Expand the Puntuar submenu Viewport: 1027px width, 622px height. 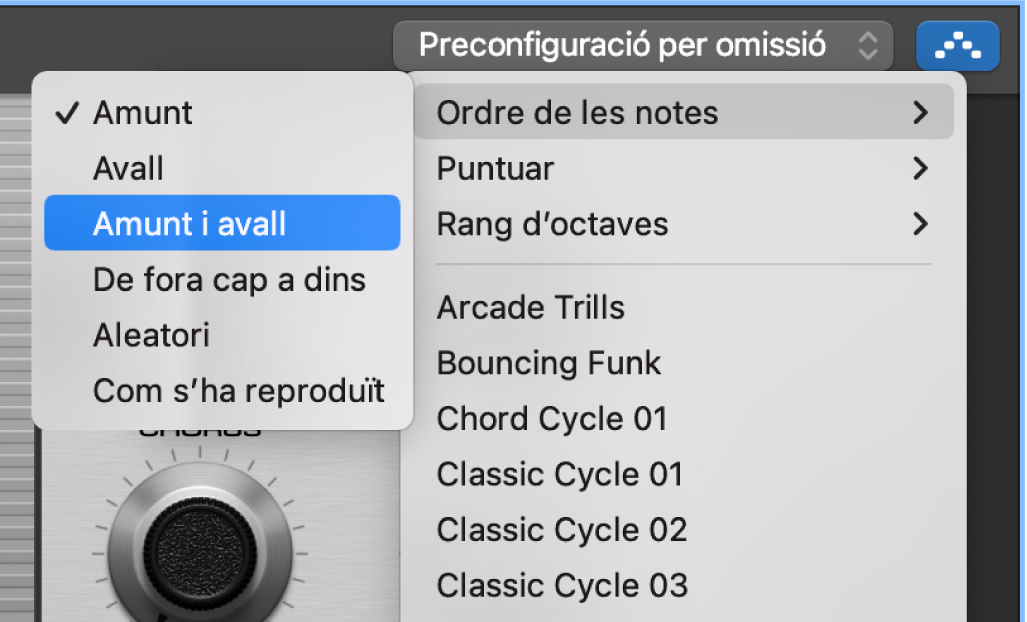click(x=494, y=168)
